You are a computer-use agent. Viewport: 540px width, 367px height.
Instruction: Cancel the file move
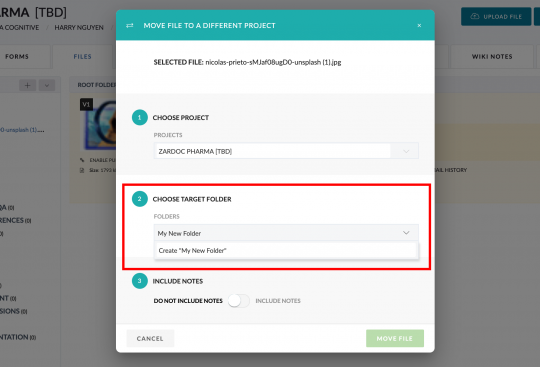point(150,338)
